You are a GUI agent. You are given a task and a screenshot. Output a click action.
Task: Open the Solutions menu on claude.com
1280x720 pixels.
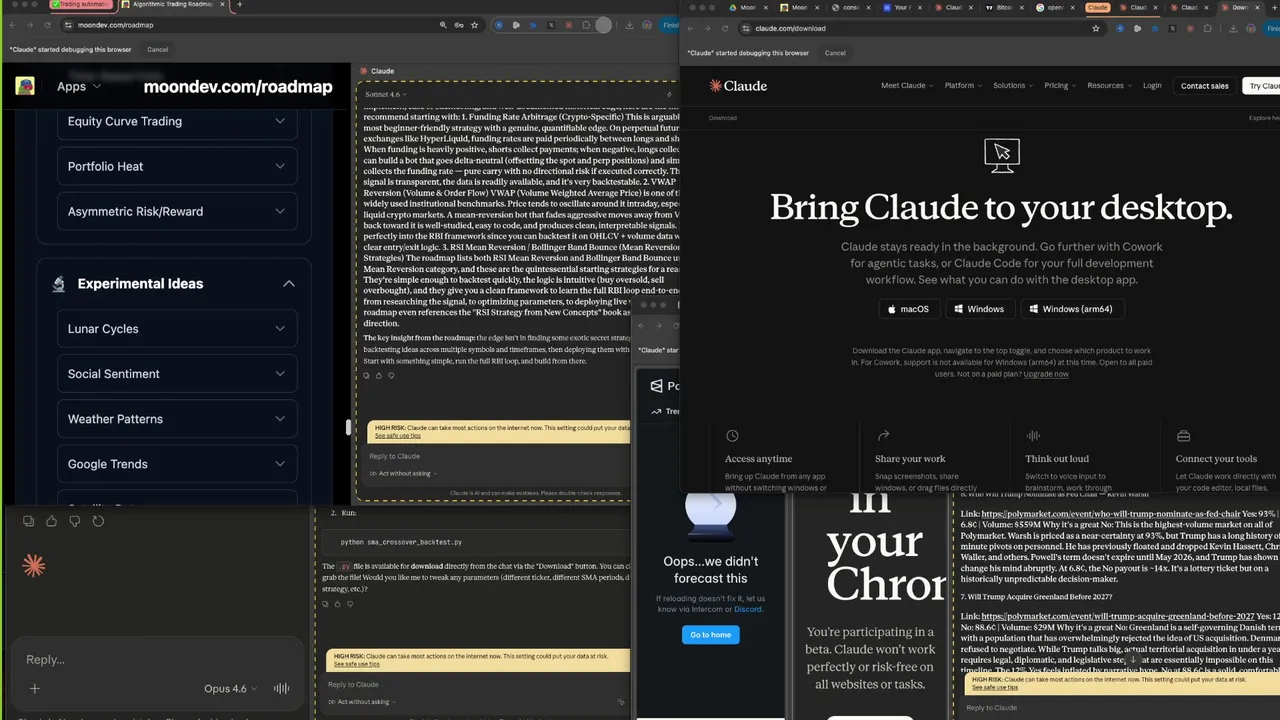1013,86
